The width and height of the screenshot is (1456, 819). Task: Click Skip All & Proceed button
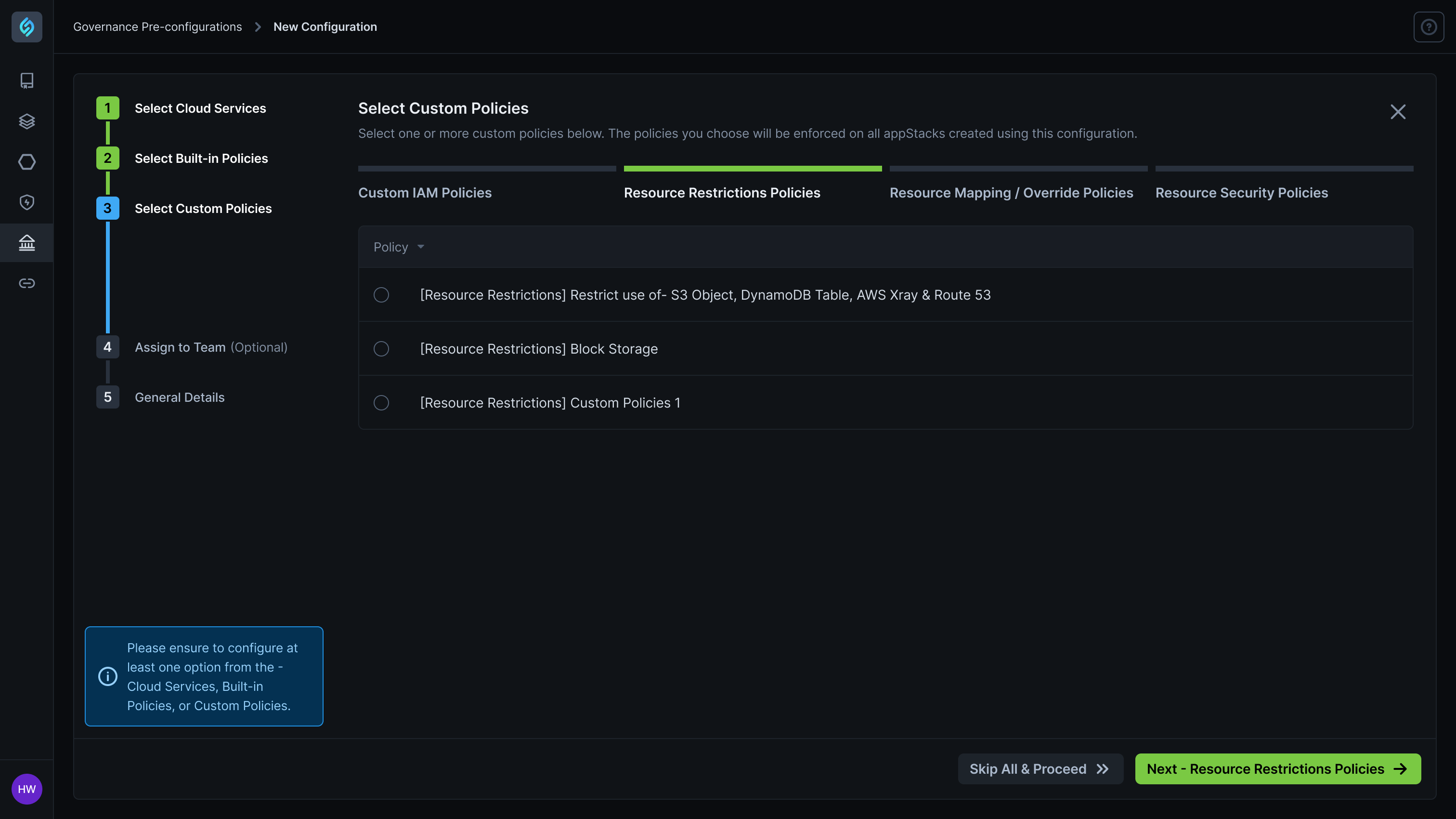pyautogui.click(x=1040, y=769)
